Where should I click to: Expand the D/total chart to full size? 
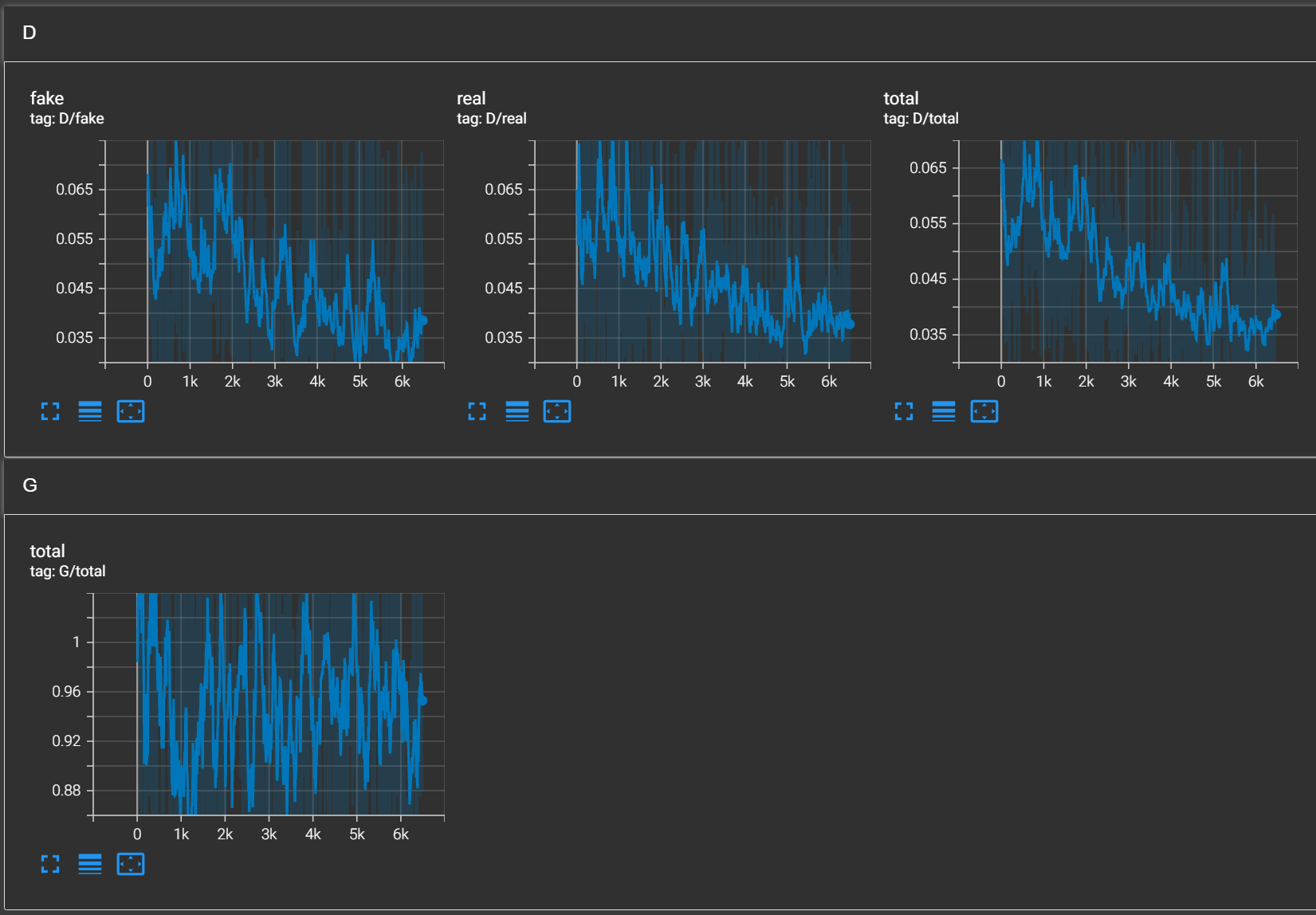(904, 411)
